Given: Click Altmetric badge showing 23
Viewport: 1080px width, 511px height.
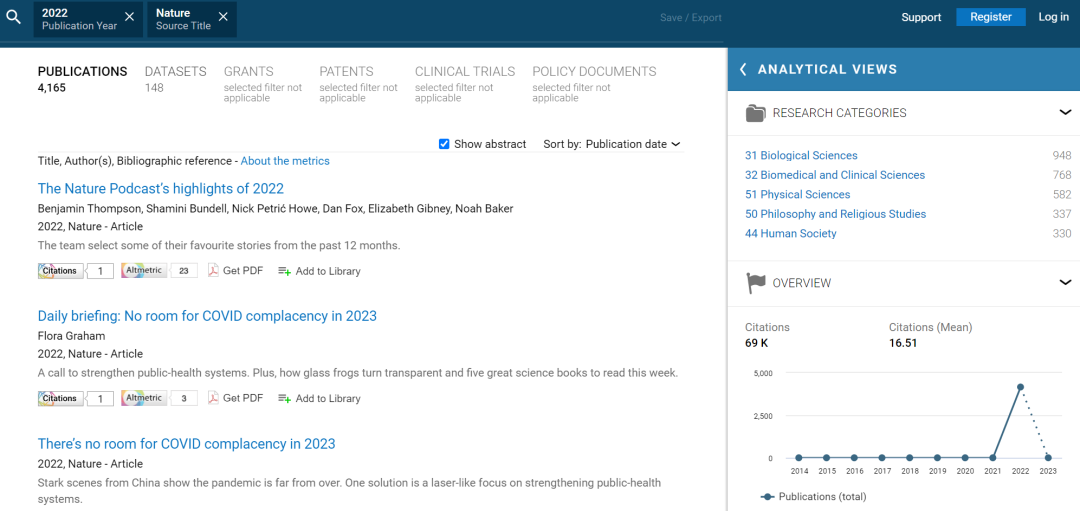Looking at the screenshot, I should (x=159, y=271).
